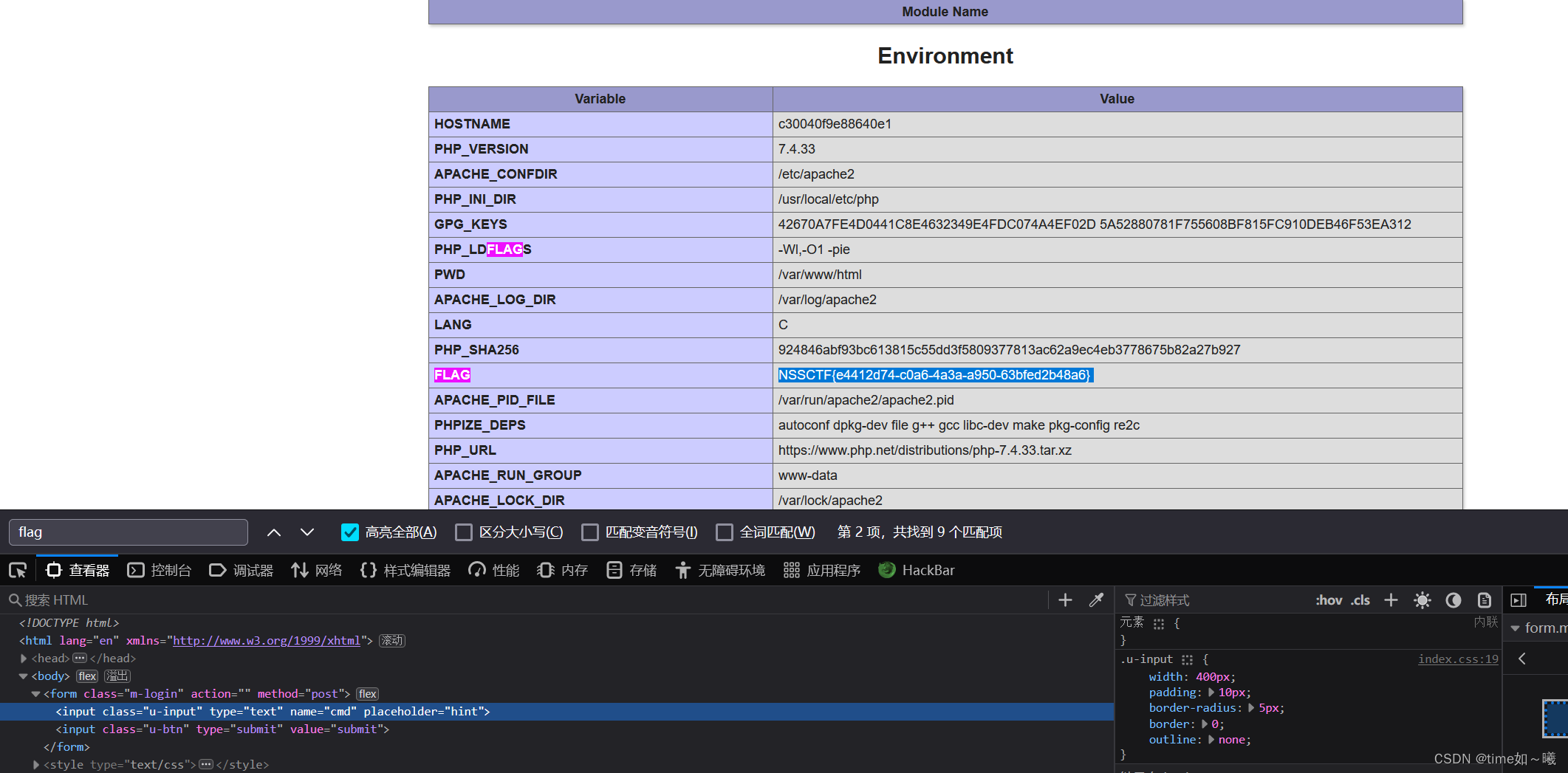
Task: Go to previous find match arrow
Action: click(273, 532)
